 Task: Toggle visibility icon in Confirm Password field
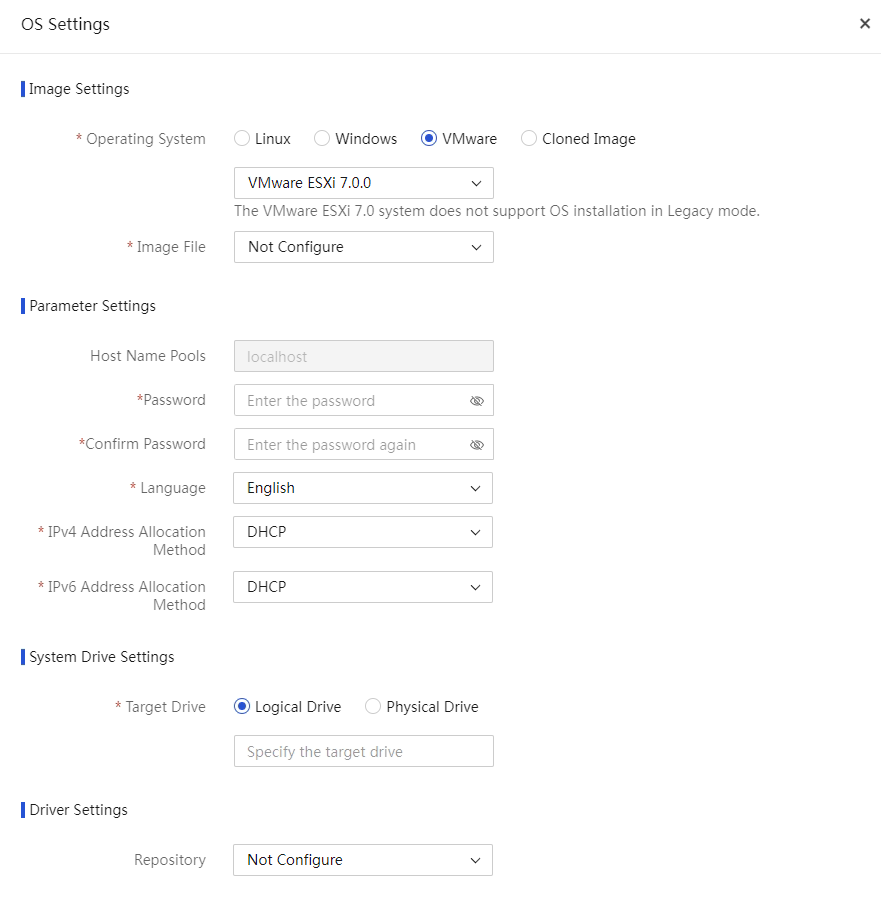476,445
